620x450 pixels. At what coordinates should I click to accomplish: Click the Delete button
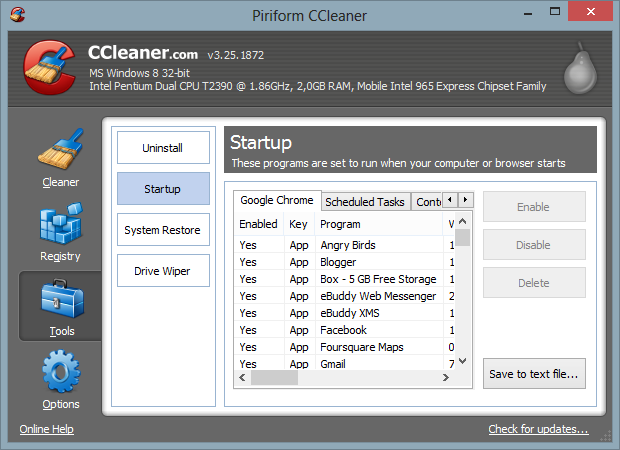point(534,283)
